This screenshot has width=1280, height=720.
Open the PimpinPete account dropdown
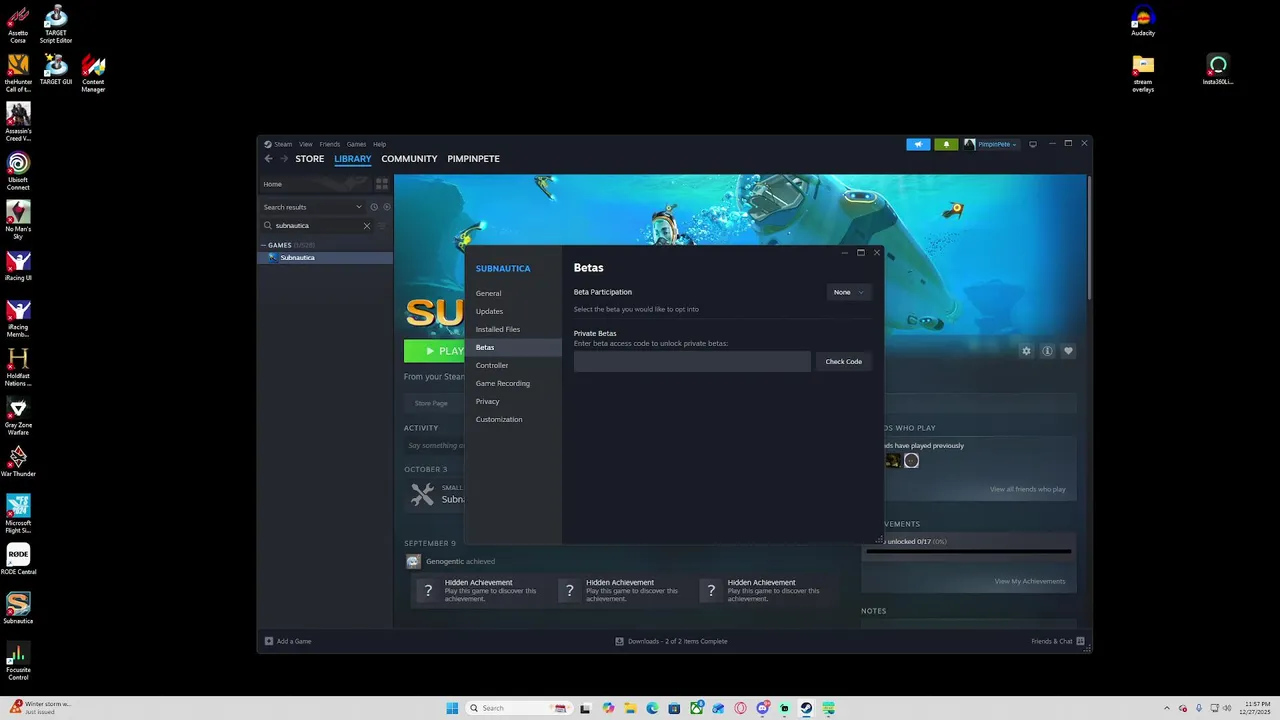[991, 144]
